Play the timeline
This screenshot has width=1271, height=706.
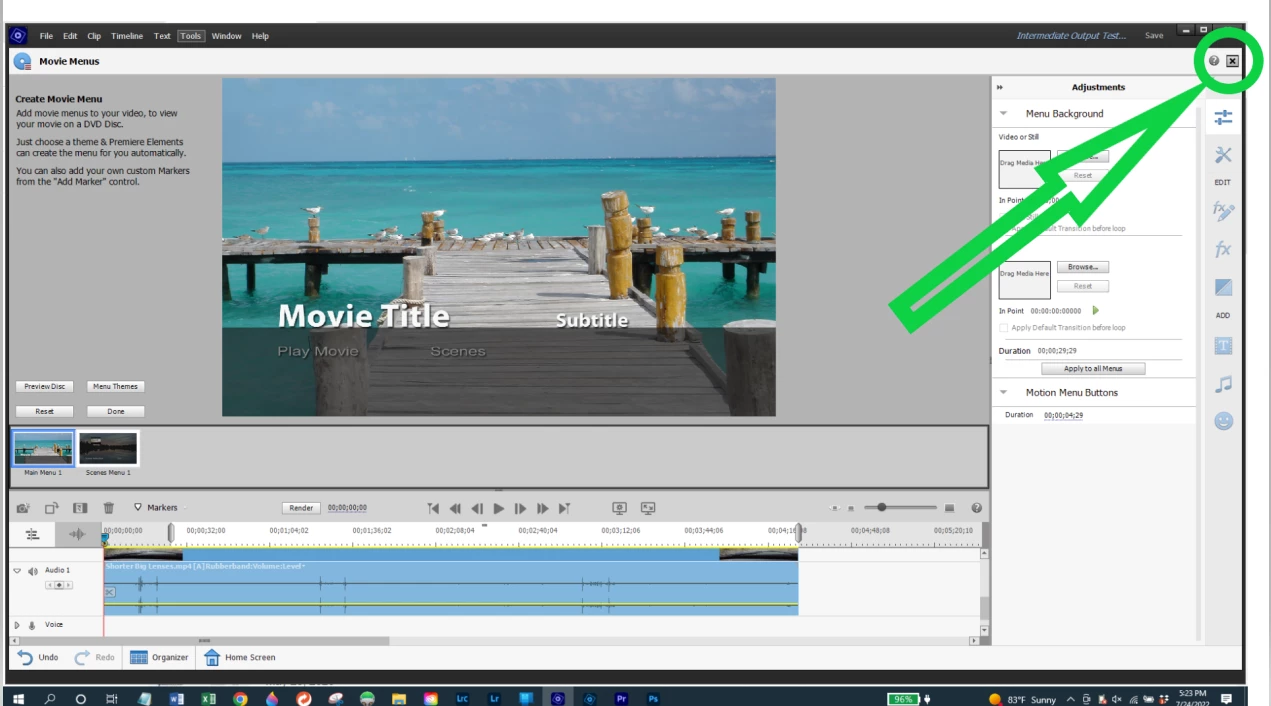[x=499, y=508]
